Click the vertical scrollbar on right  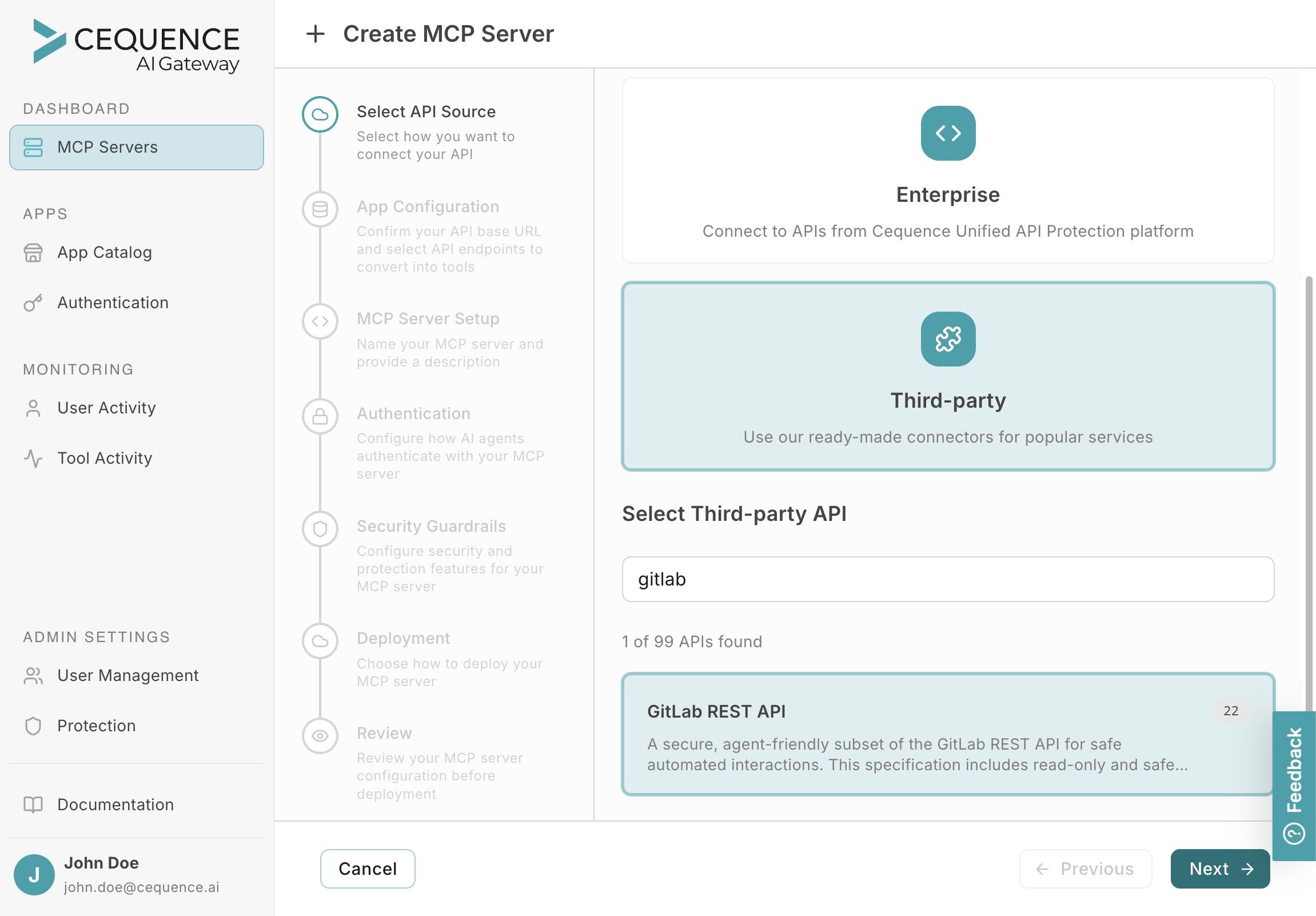[1309, 493]
